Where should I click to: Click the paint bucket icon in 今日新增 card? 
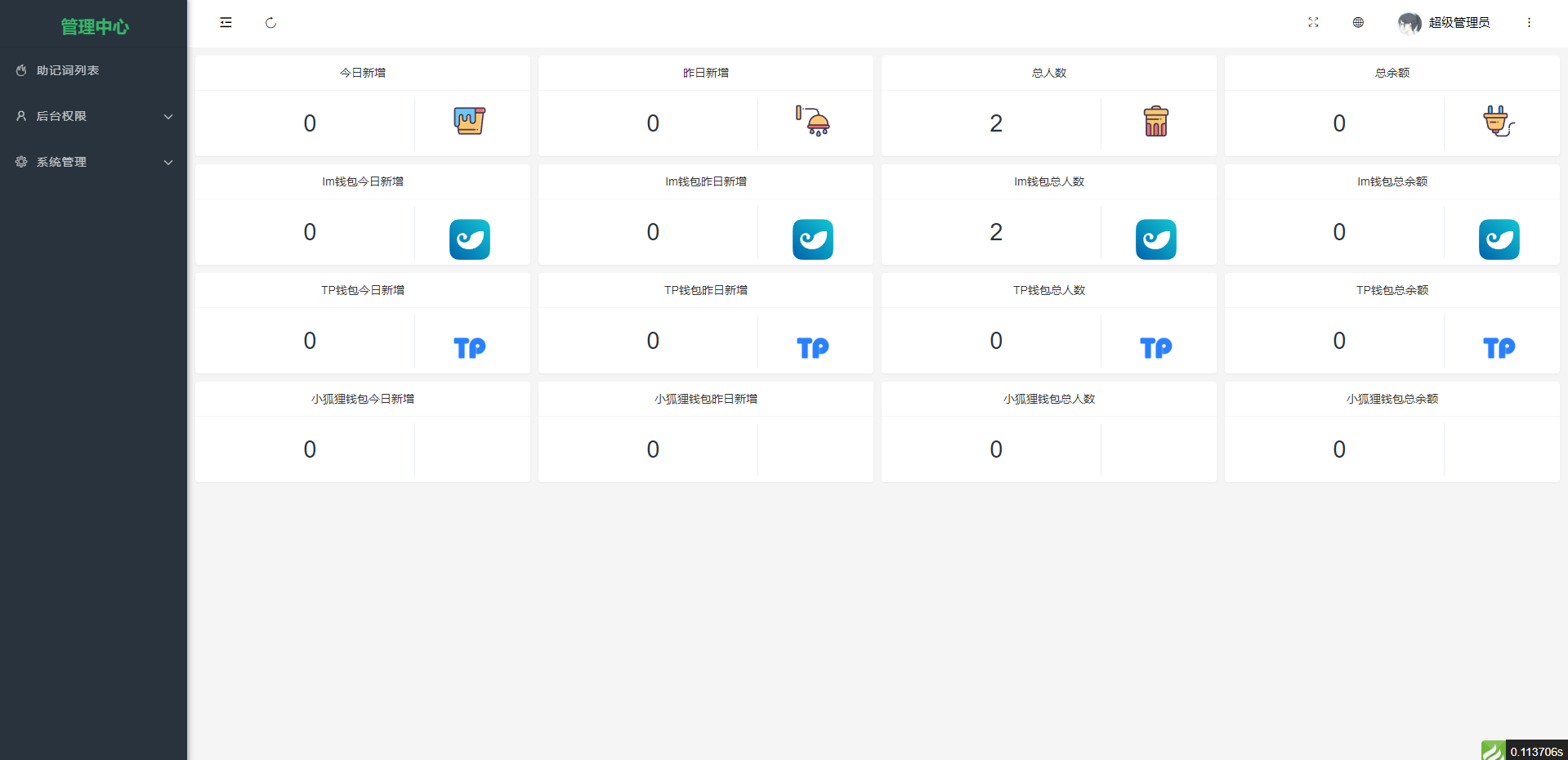click(470, 121)
